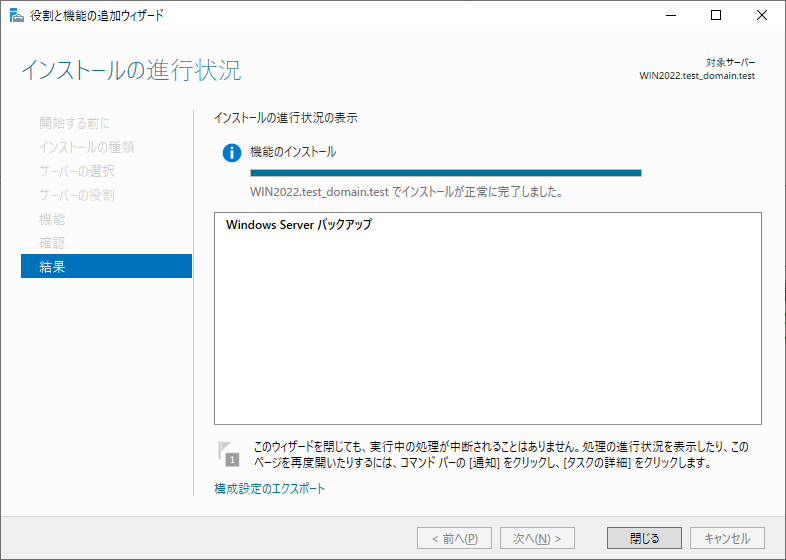Click the インストールの進行状況の表示 heading

tap(286, 118)
